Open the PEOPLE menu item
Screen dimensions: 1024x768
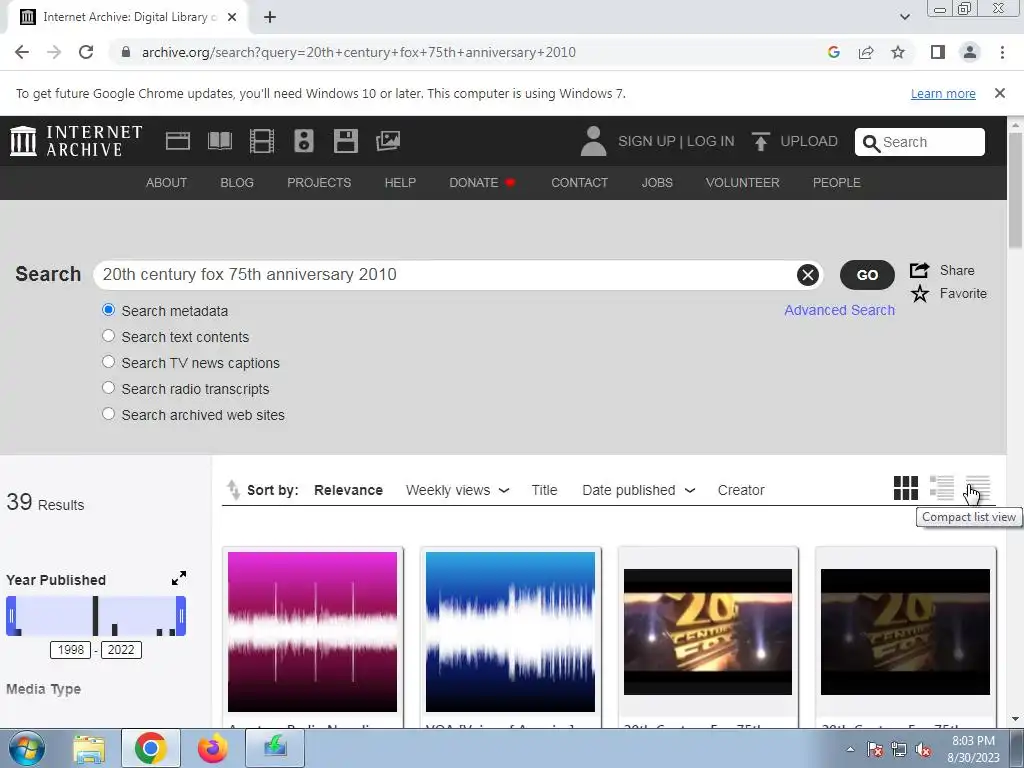coord(837,183)
